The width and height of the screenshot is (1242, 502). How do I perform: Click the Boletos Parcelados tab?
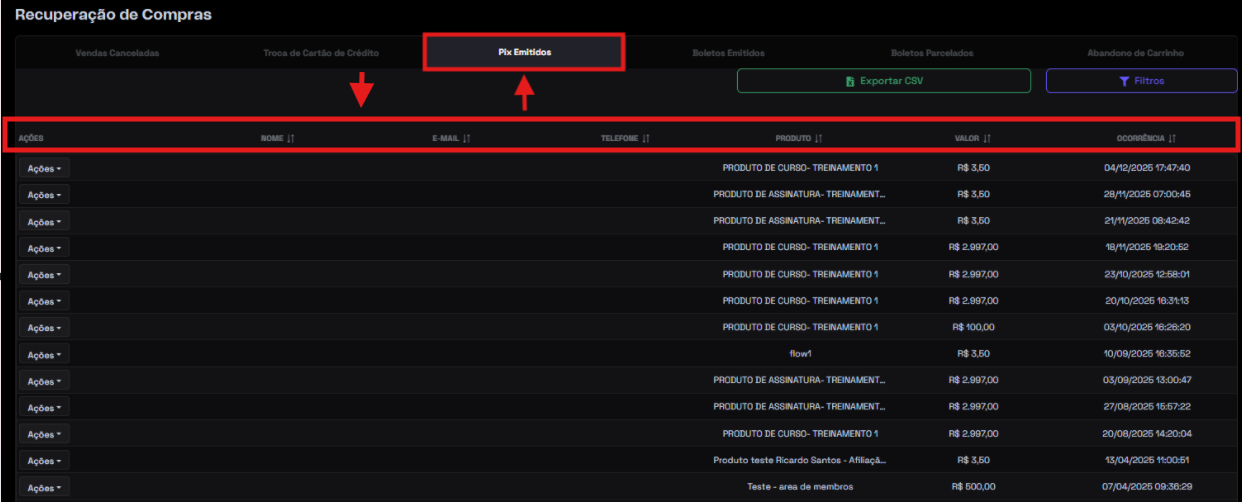point(931,52)
